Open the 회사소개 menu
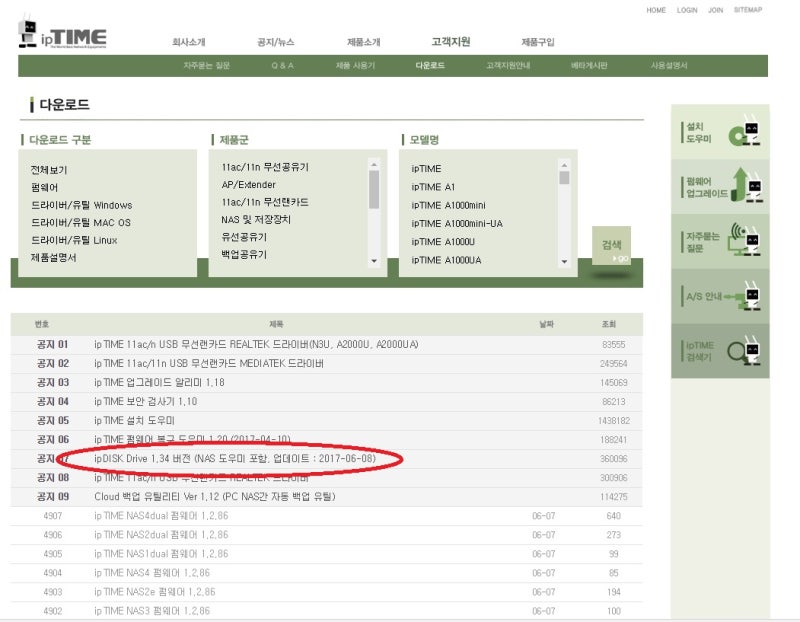Screen dimensions: 800x622 point(189,42)
